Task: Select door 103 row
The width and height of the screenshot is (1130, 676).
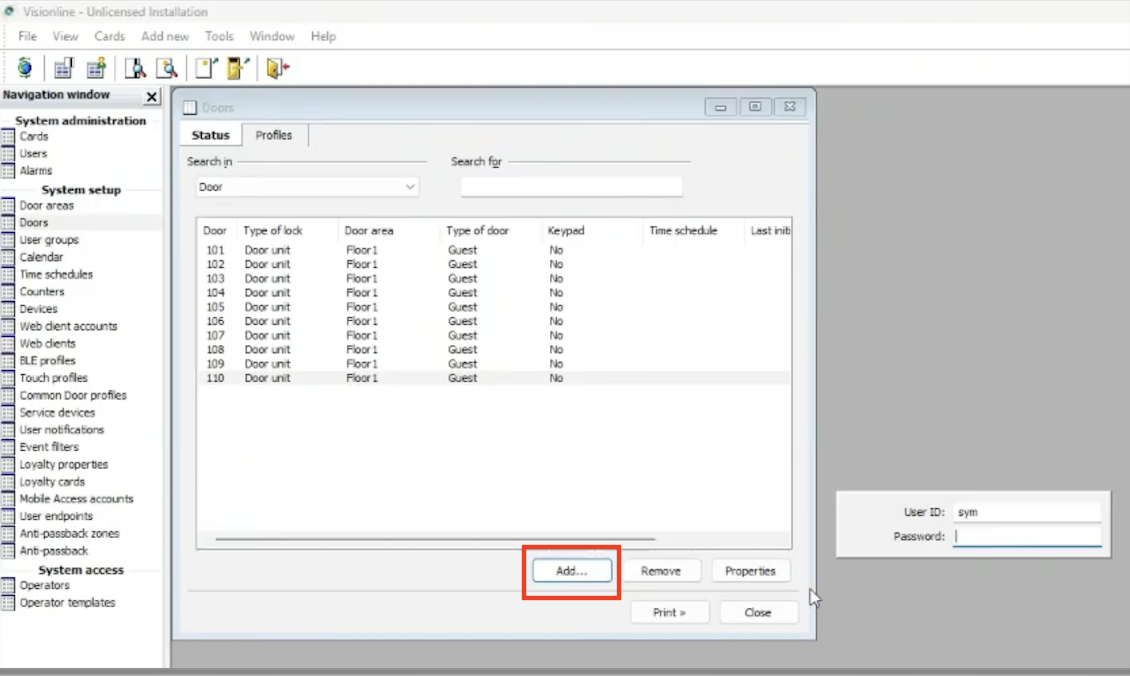Action: pos(494,278)
